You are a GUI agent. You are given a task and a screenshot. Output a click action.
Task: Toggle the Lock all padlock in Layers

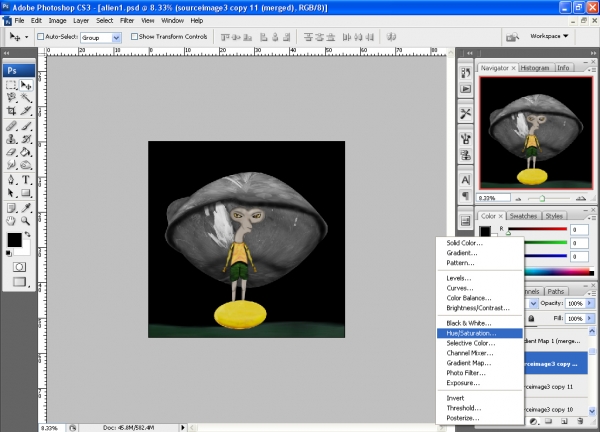[531, 318]
